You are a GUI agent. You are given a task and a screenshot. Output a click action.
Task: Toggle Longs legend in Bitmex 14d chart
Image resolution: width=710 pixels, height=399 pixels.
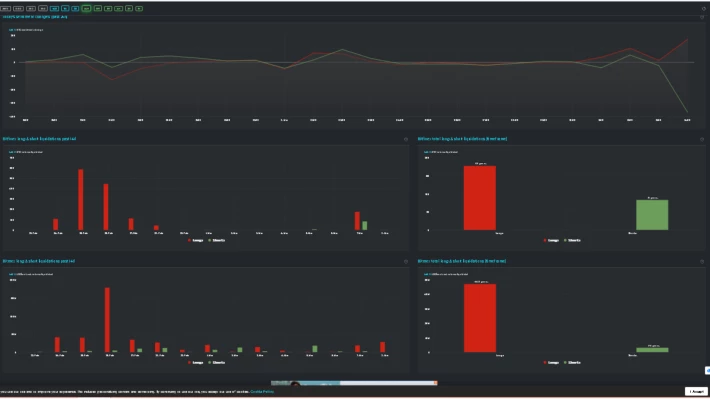coord(196,363)
